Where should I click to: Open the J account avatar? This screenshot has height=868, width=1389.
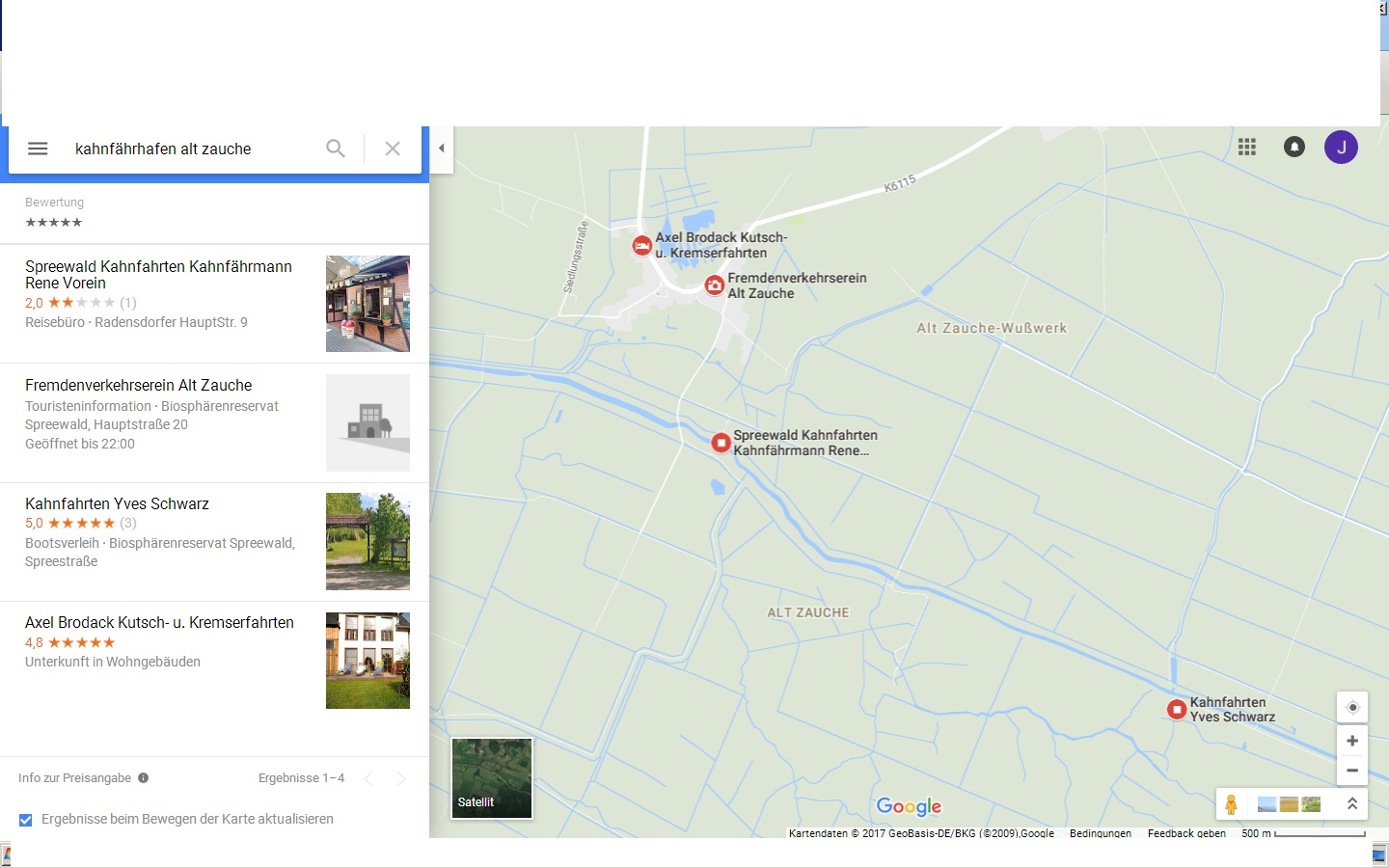(x=1341, y=147)
